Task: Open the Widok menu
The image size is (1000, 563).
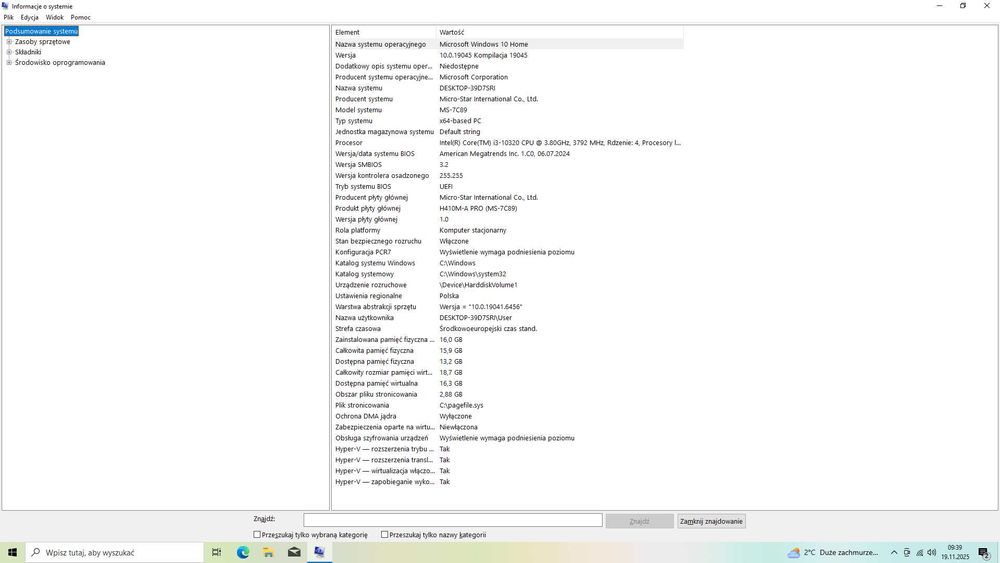Action: (54, 17)
